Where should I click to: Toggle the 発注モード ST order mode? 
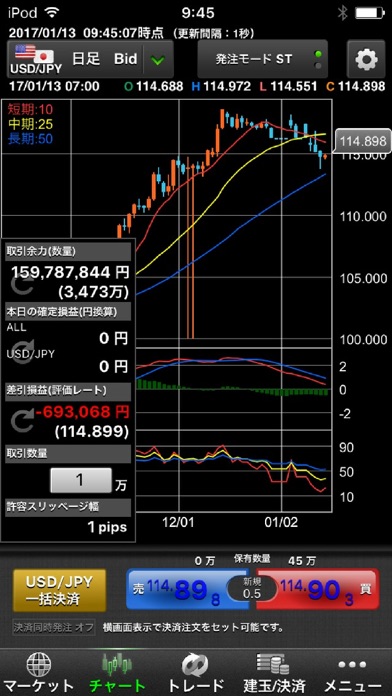[262, 59]
